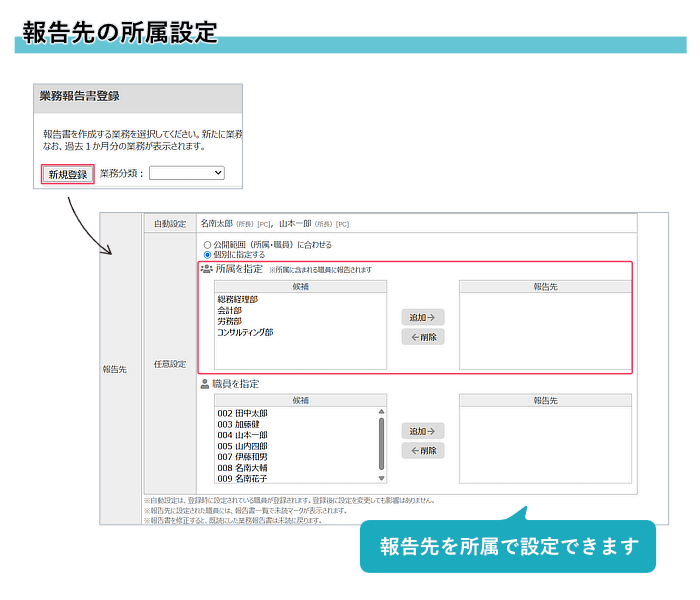
Task: Open the 業務分類 dropdown
Action: 187,173
